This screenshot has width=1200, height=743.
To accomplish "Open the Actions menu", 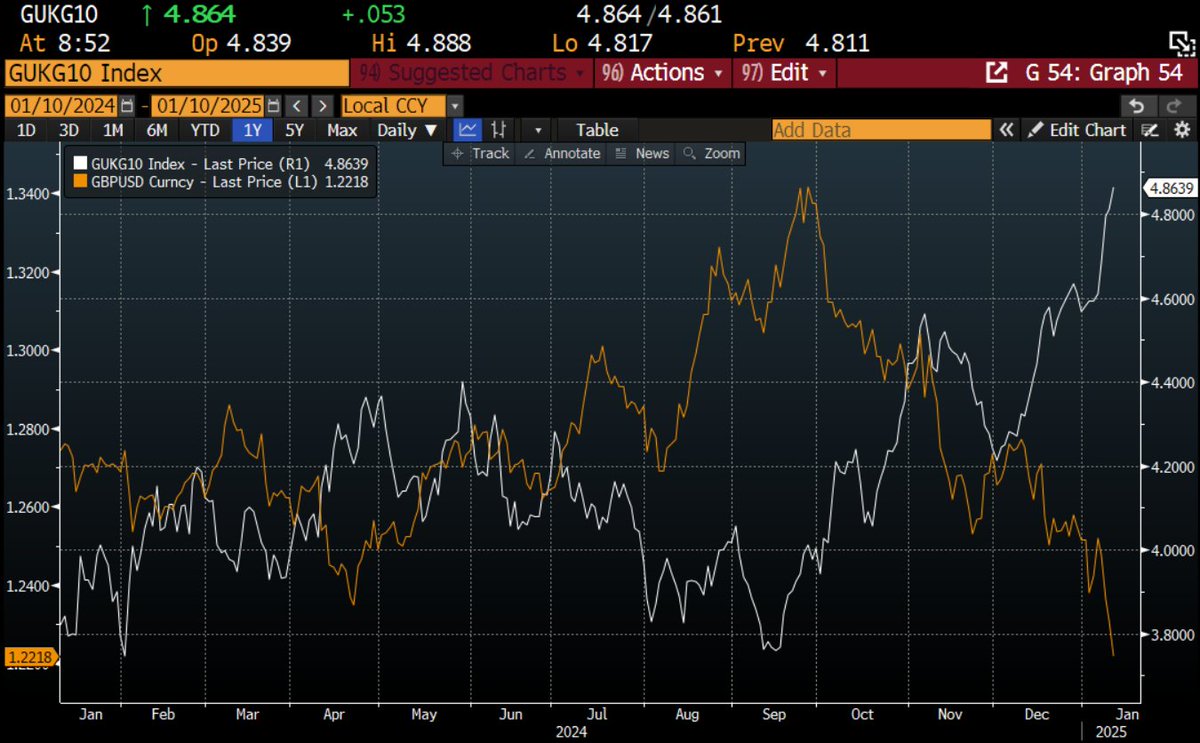I will coord(663,73).
